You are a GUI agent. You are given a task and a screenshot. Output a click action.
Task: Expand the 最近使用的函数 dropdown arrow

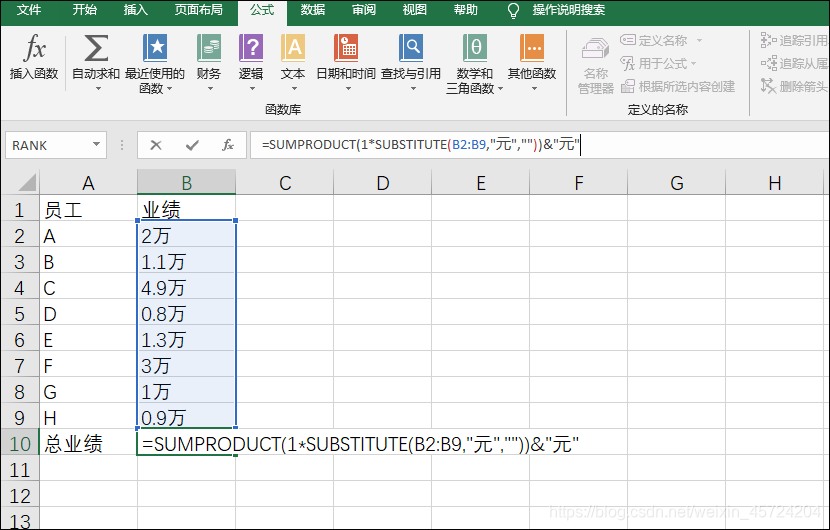click(169, 88)
